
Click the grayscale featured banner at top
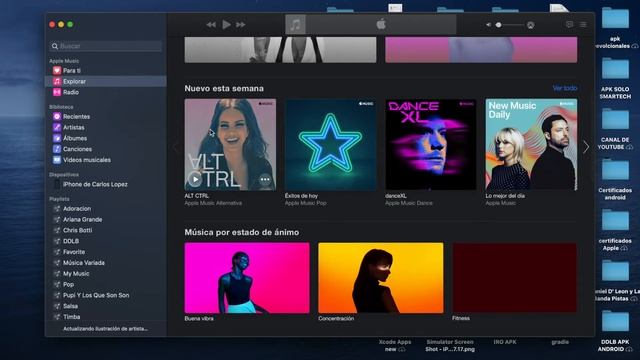tap(280, 50)
